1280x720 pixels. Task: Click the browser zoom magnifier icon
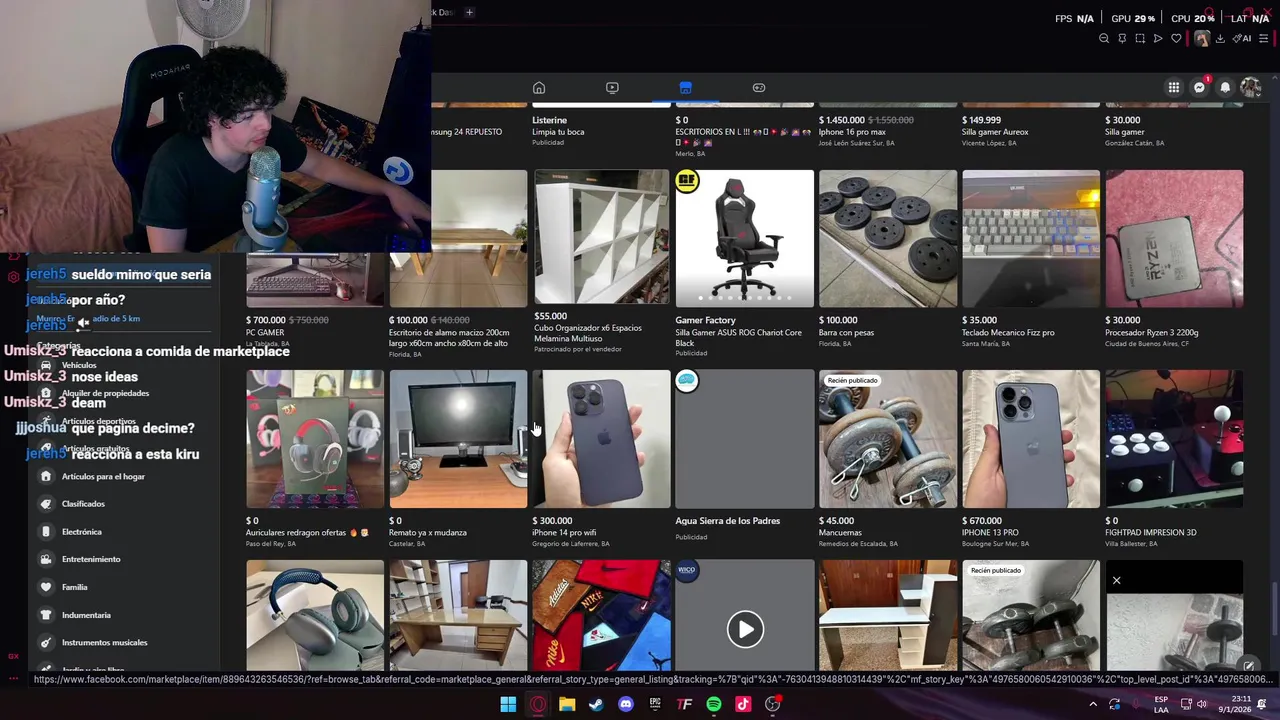tap(1103, 39)
